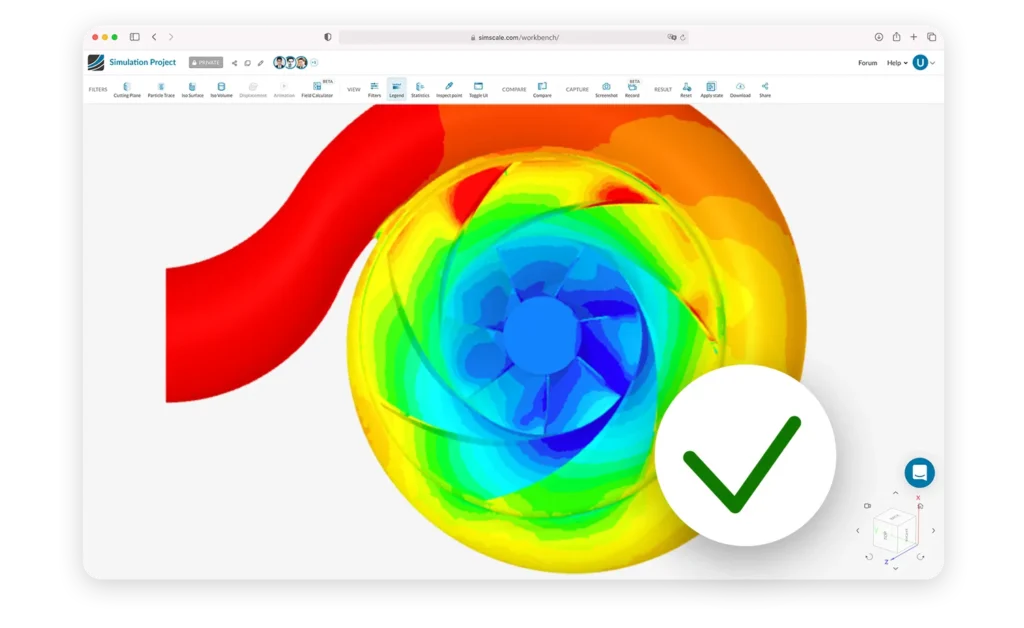Image resolution: width=1024 pixels, height=628 pixels.
Task: Expand the additional collaborators badge
Action: tap(314, 63)
